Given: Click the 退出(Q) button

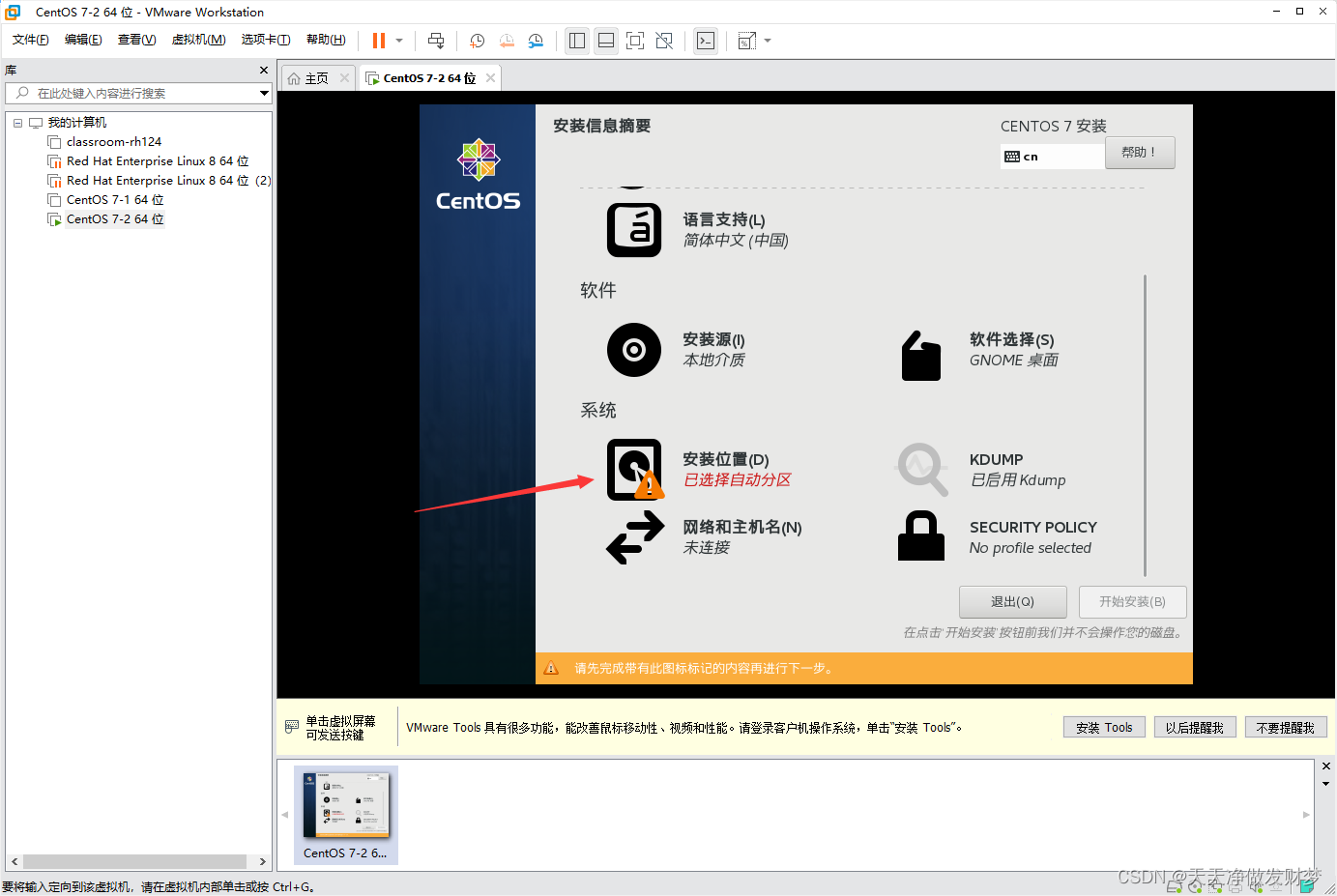Looking at the screenshot, I should pos(1013,601).
